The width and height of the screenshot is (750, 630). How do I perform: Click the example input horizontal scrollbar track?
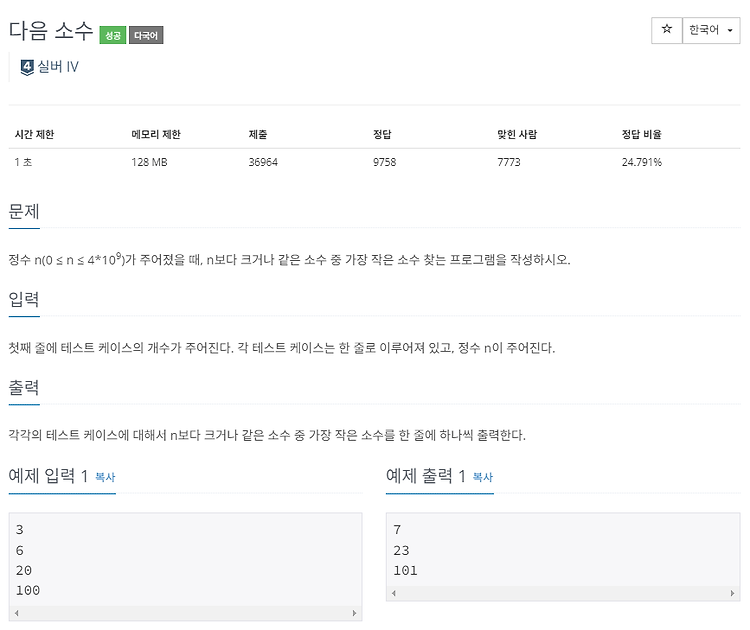tap(186, 613)
